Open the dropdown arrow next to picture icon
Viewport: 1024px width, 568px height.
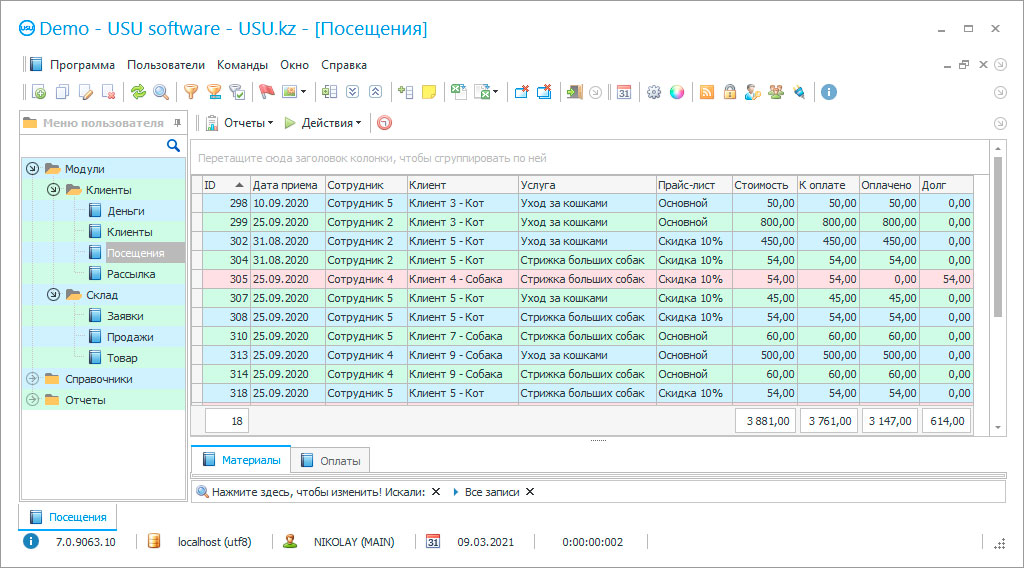pos(303,92)
